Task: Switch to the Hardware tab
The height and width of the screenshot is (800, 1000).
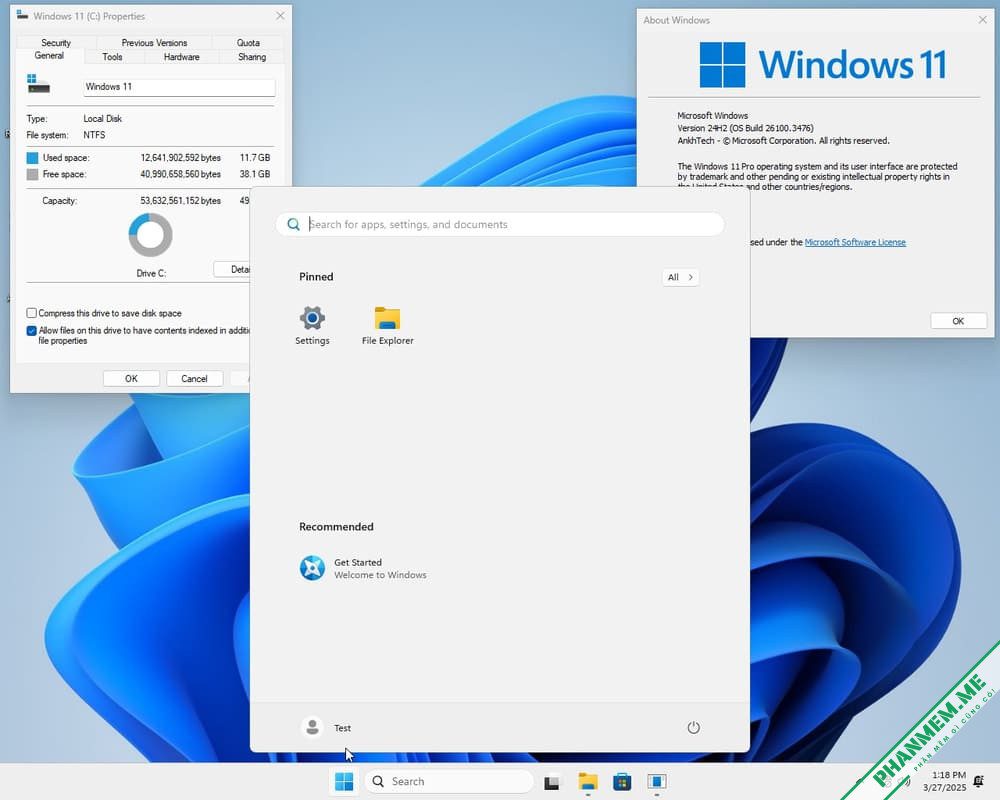Action: click(x=182, y=57)
